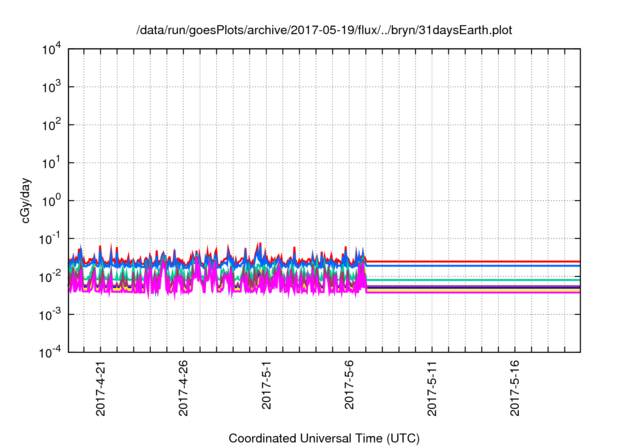This screenshot has height=448, width=640.
Task: Click the 10^0 y-axis tick label
Action: (x=56, y=200)
